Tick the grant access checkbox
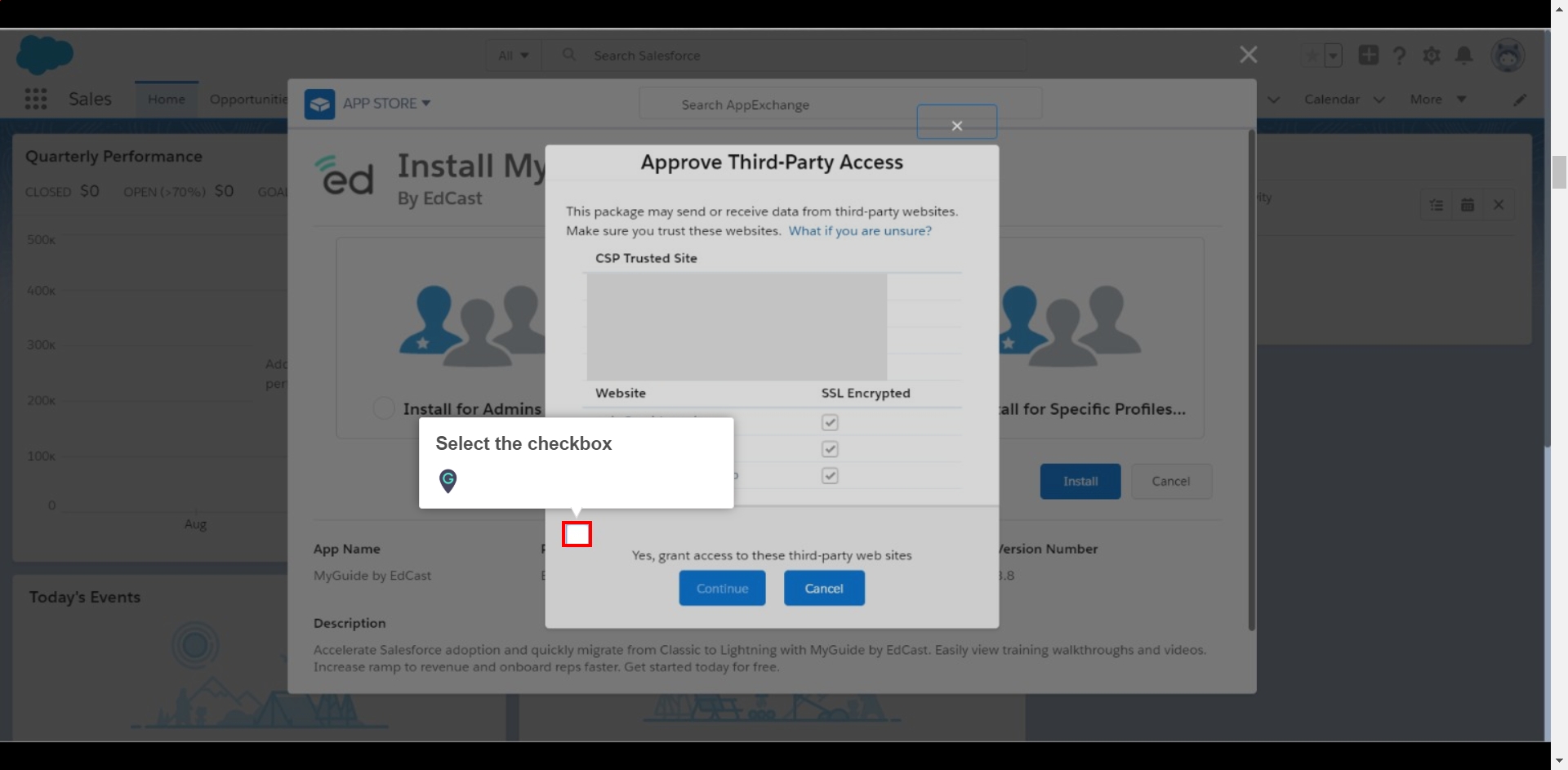 [577, 534]
